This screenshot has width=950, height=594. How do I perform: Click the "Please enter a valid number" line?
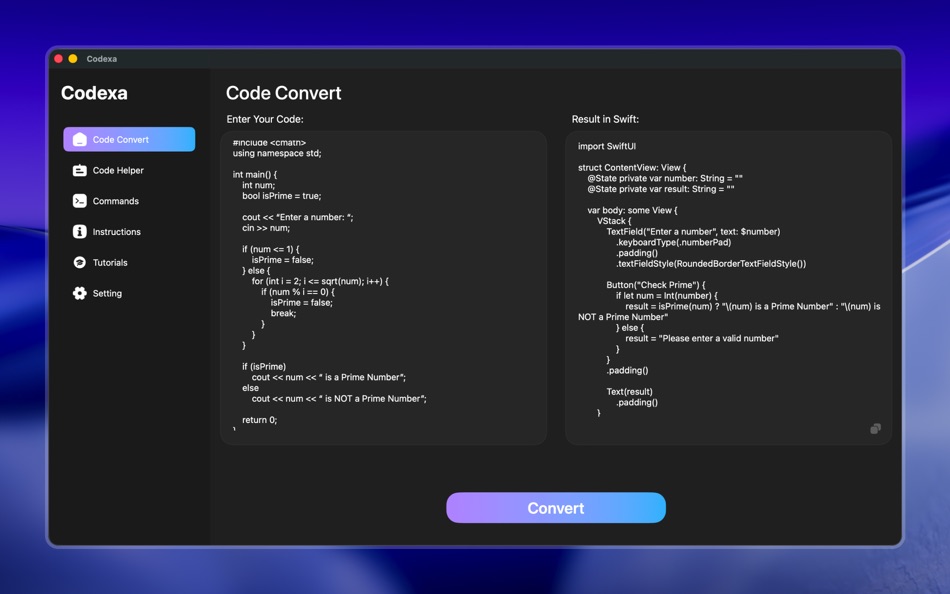pyautogui.click(x=702, y=338)
